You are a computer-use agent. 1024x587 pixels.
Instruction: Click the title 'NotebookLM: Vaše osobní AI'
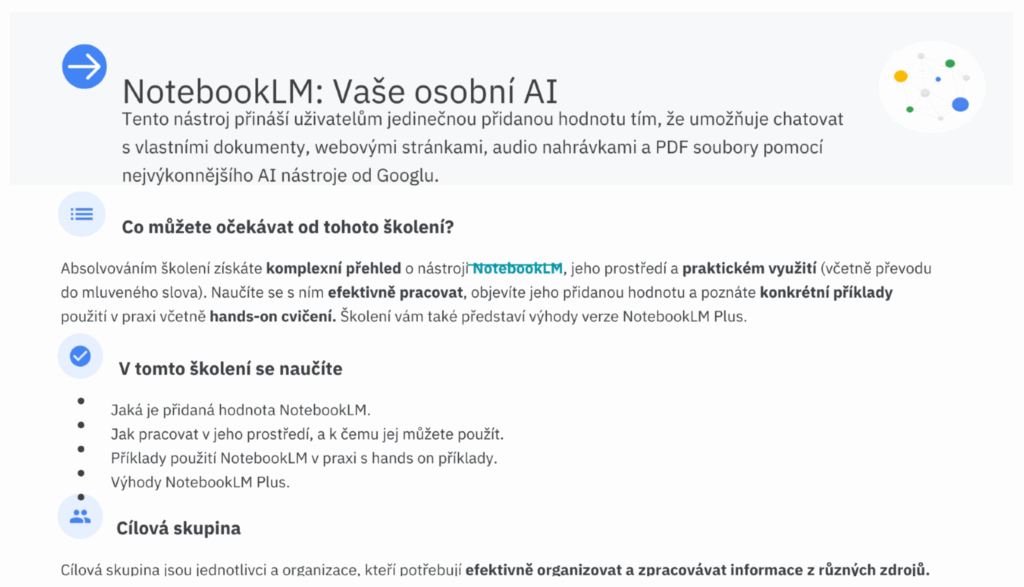pyautogui.click(x=340, y=91)
